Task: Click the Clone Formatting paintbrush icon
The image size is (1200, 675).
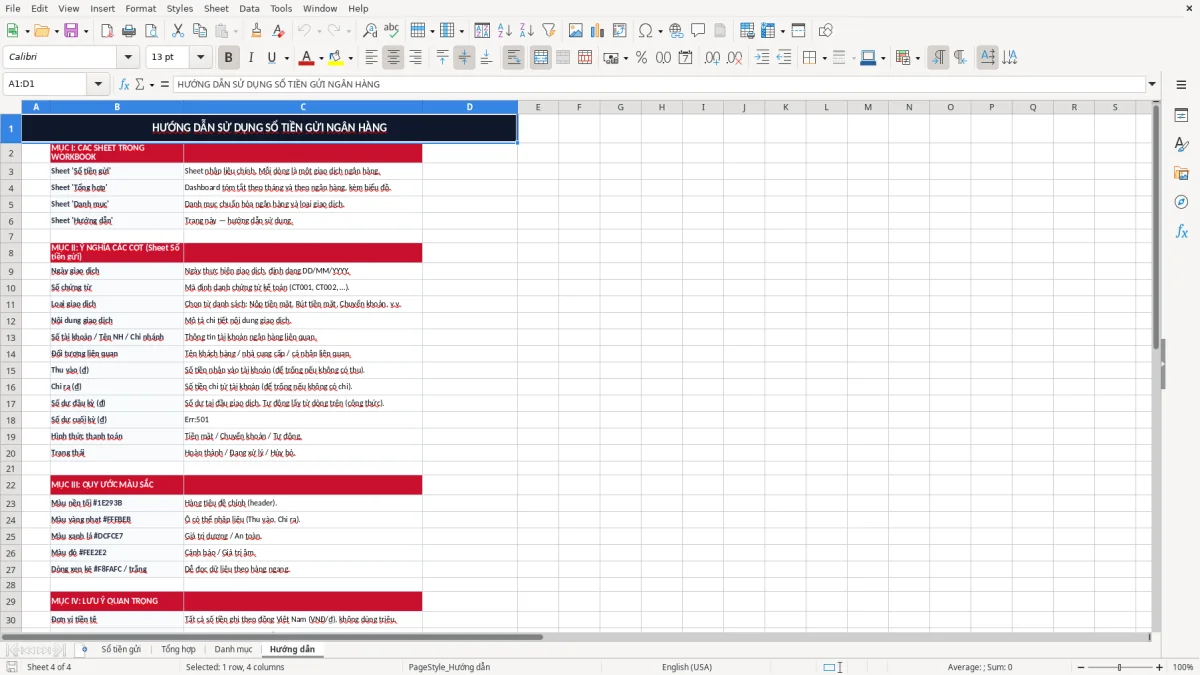Action: point(257,31)
